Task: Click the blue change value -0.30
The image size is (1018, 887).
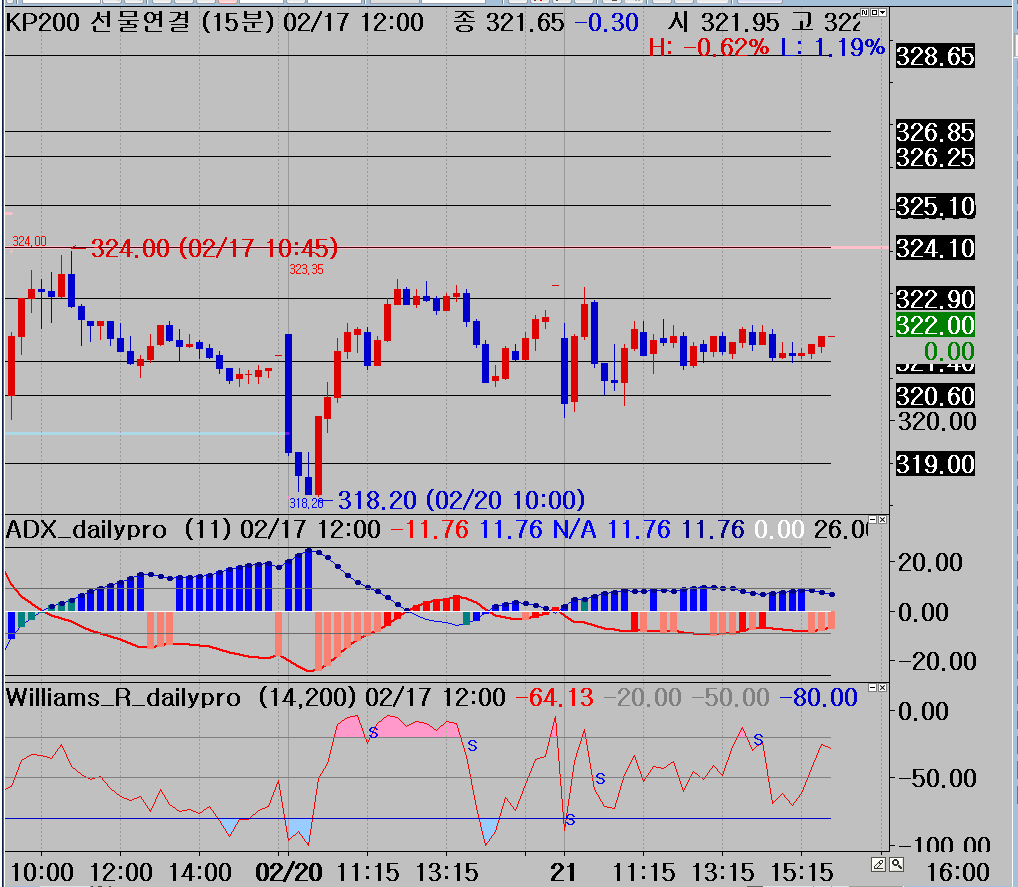Action: (x=607, y=23)
